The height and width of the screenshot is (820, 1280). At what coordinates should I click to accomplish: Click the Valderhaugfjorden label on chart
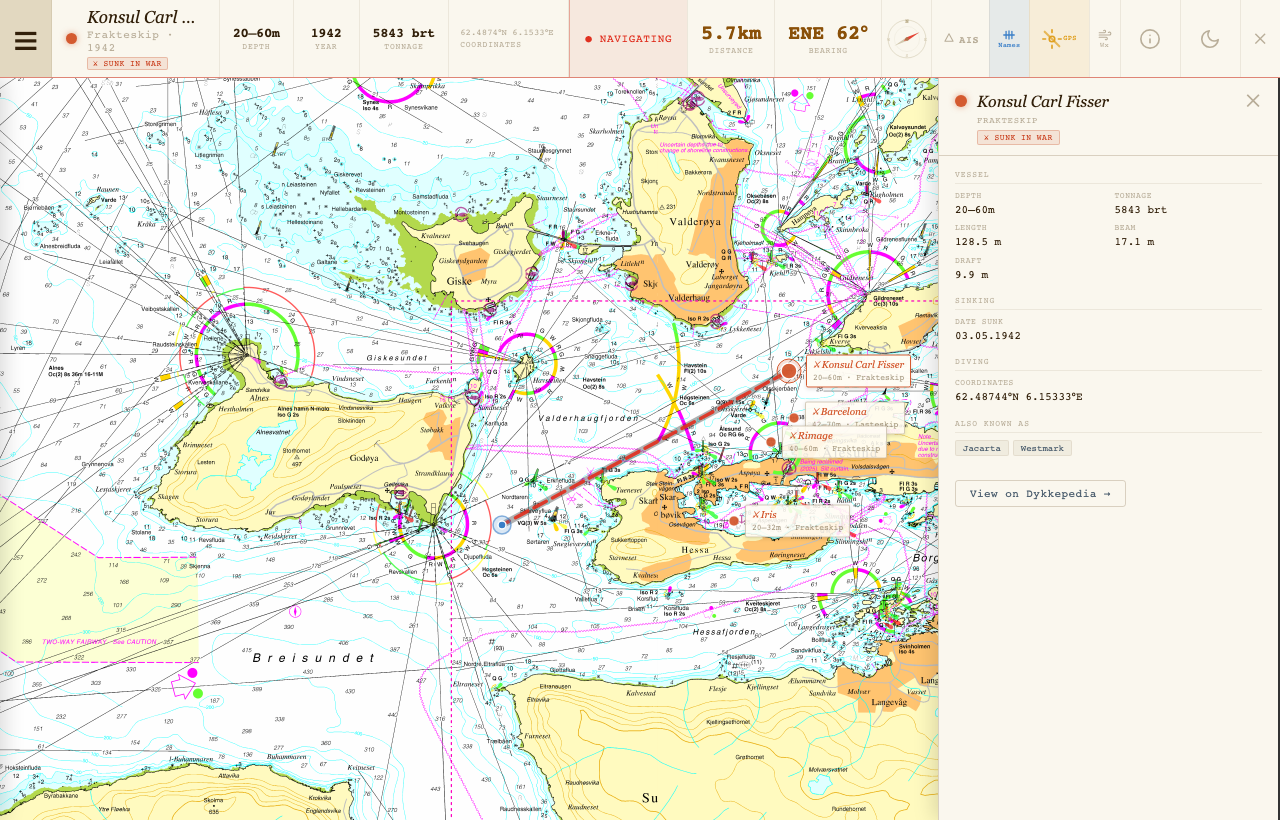tap(588, 417)
